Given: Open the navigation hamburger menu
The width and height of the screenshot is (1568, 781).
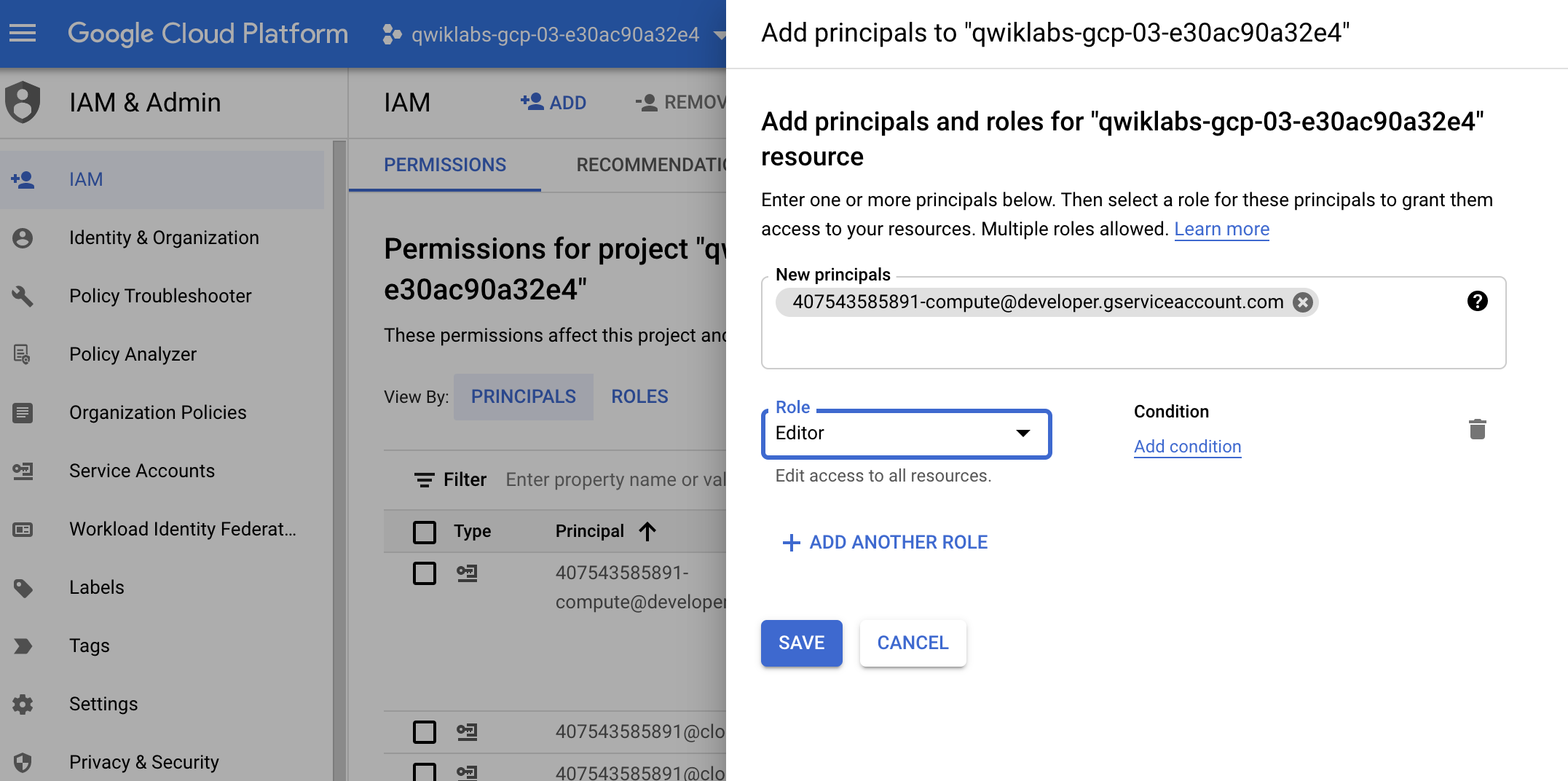Looking at the screenshot, I should [x=23, y=33].
